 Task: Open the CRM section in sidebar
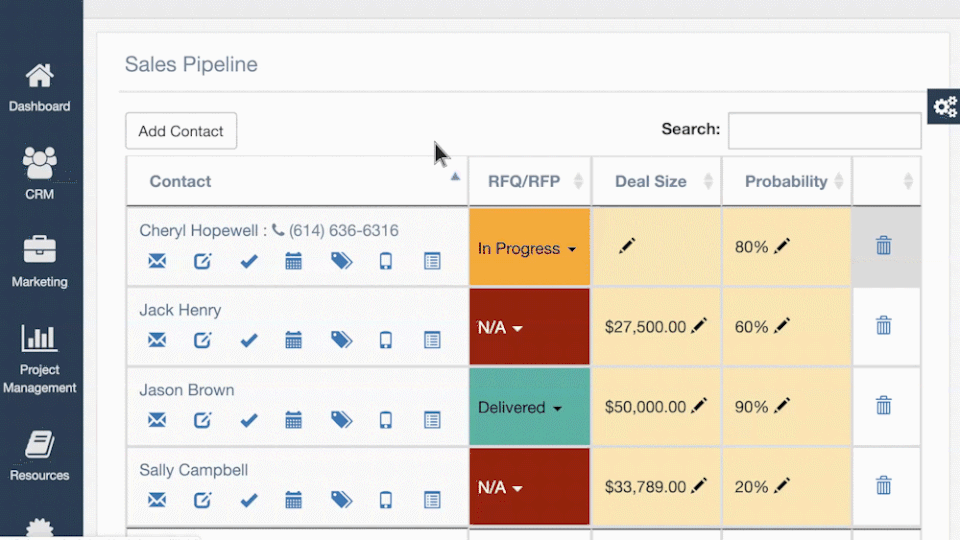coord(40,173)
